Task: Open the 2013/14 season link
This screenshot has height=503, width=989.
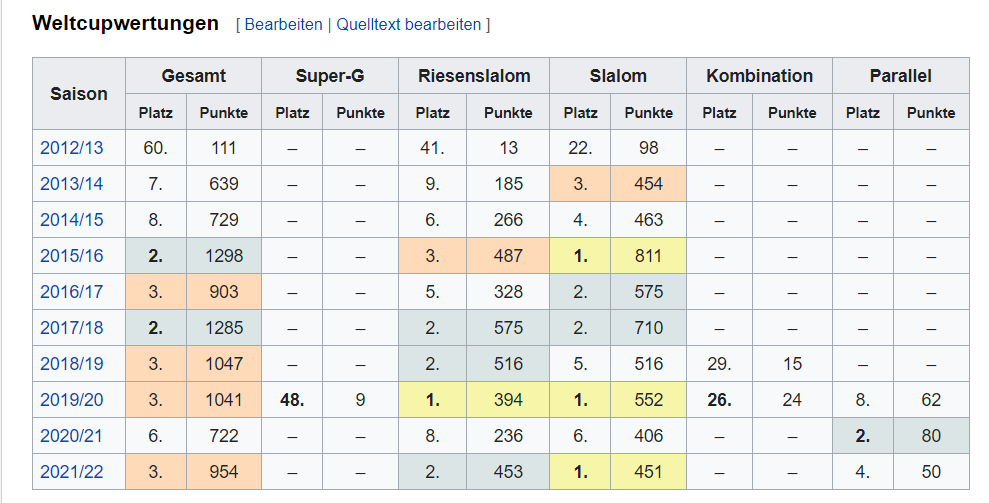Action: tap(71, 184)
